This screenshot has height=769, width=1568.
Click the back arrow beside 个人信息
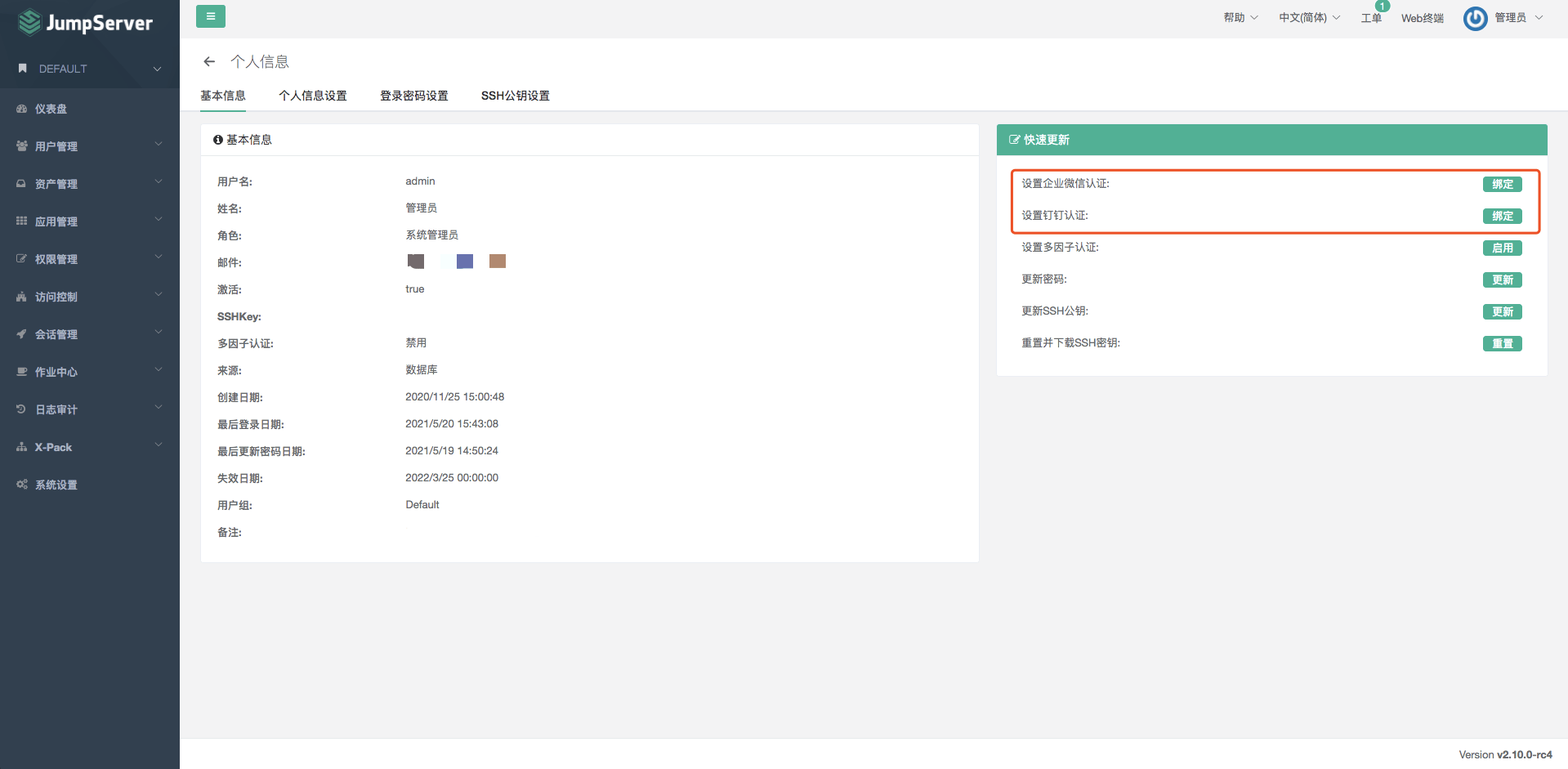click(x=209, y=61)
